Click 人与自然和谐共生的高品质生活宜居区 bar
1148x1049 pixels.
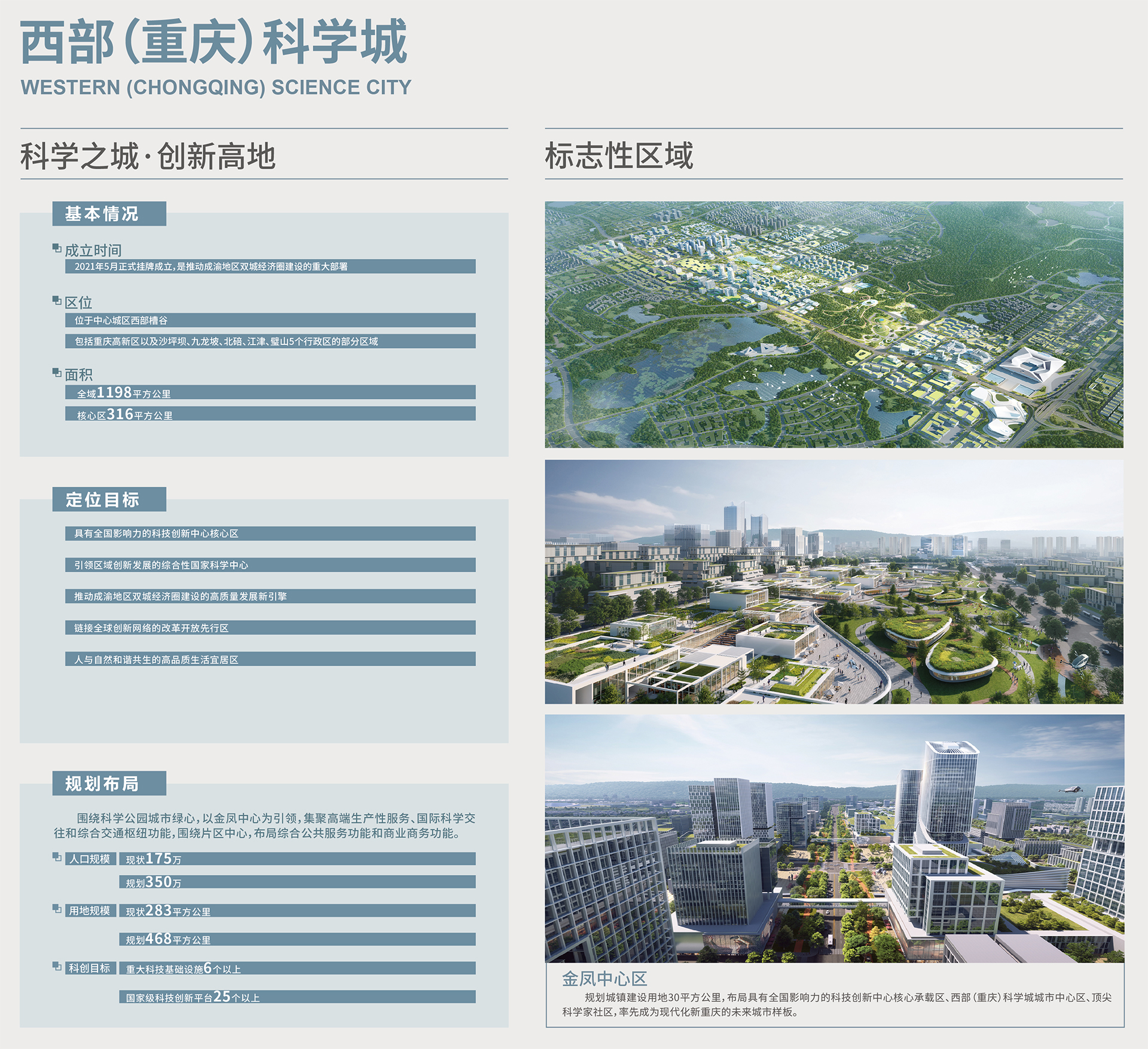[x=270, y=659]
